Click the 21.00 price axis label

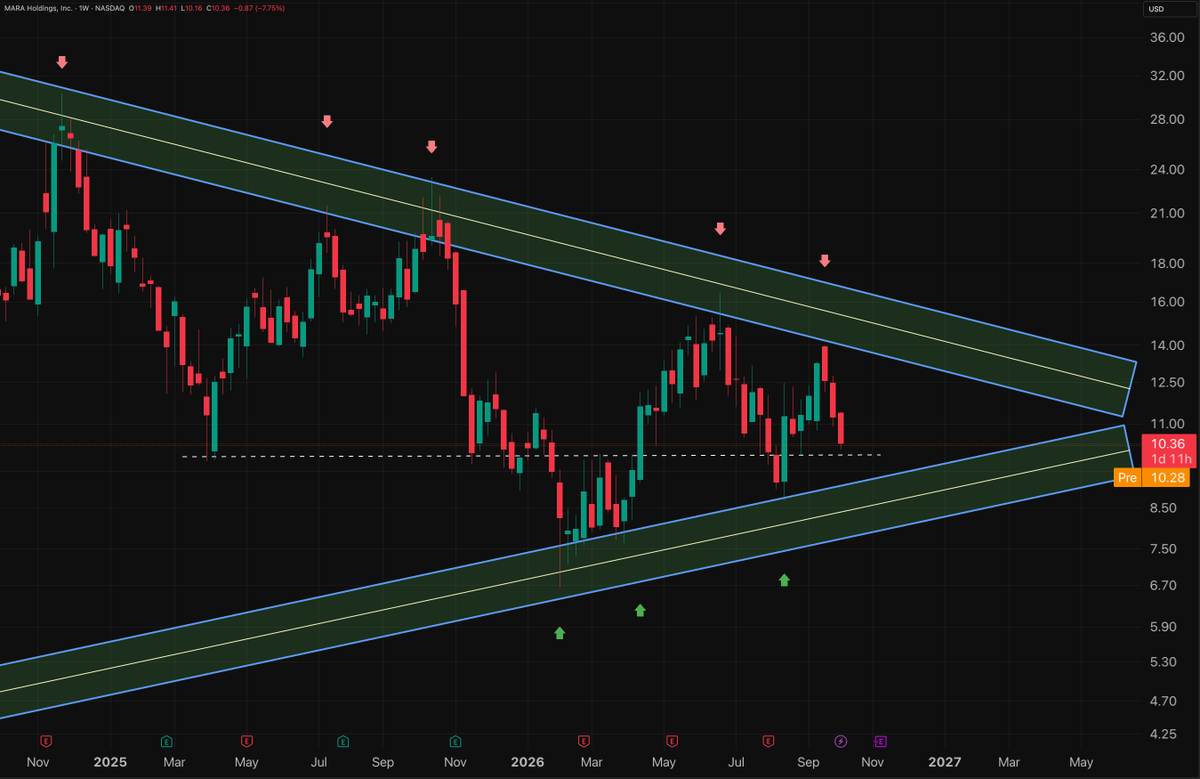click(x=1167, y=214)
